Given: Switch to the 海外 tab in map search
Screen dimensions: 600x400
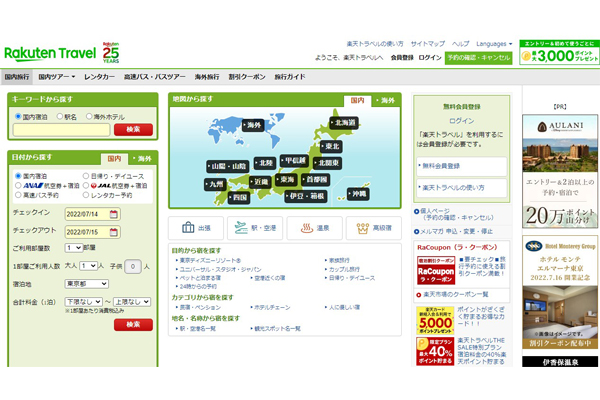Looking at the screenshot, I should (x=385, y=100).
